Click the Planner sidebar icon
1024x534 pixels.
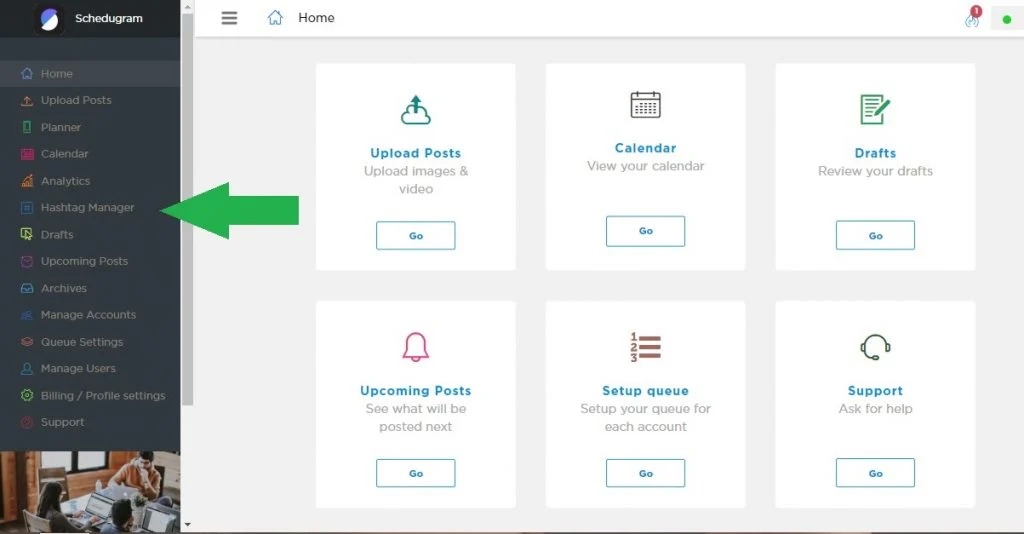click(27, 127)
